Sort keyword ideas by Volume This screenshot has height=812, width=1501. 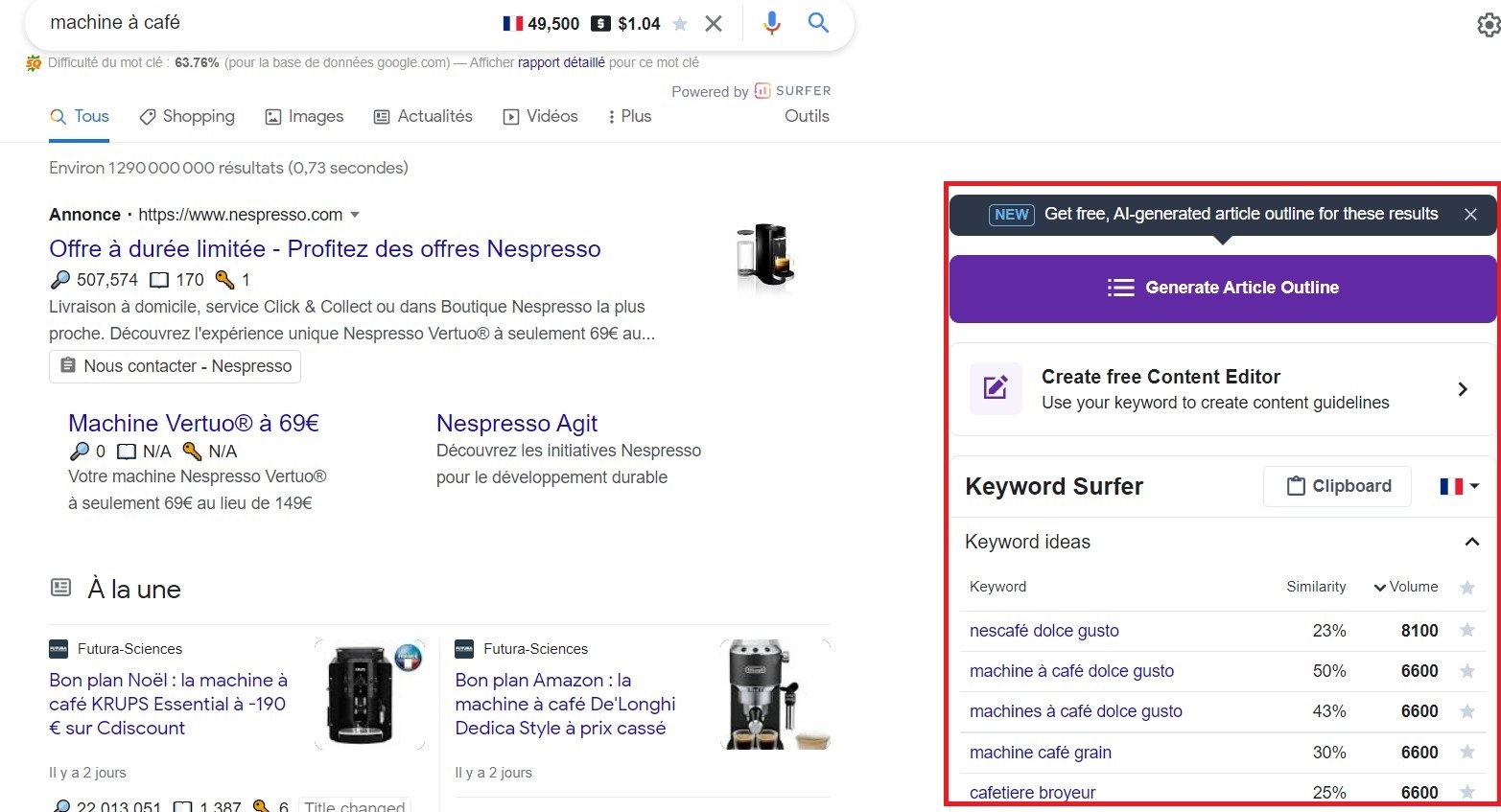point(1406,587)
